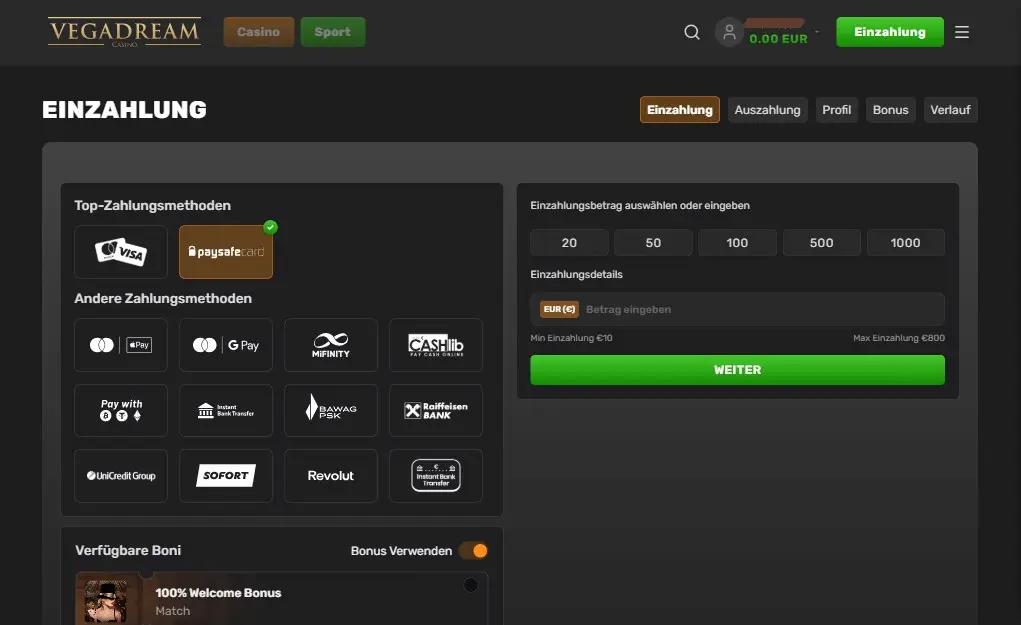
Task: Go to the Sport section
Action: [x=333, y=32]
